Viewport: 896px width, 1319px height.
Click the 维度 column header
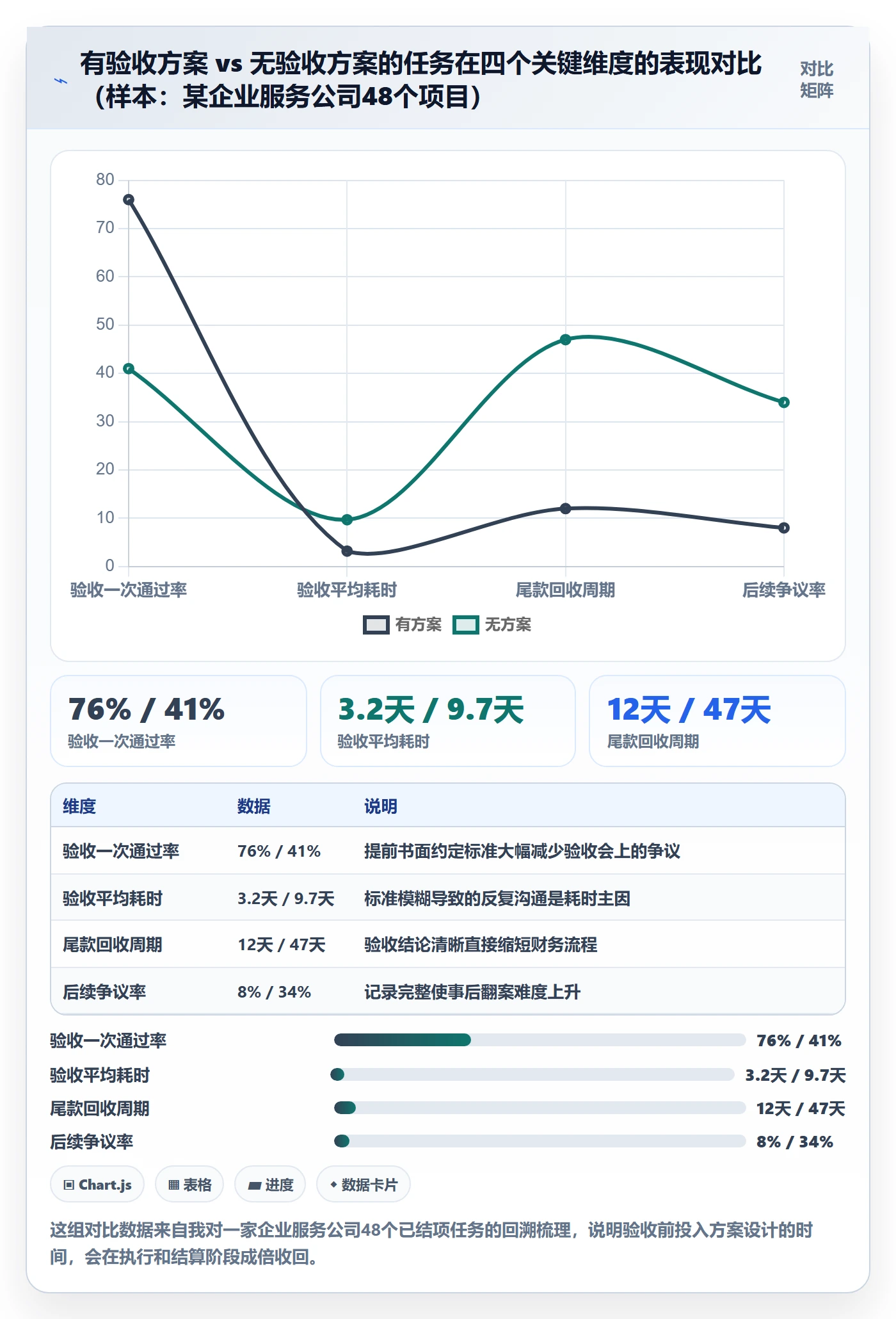[79, 806]
